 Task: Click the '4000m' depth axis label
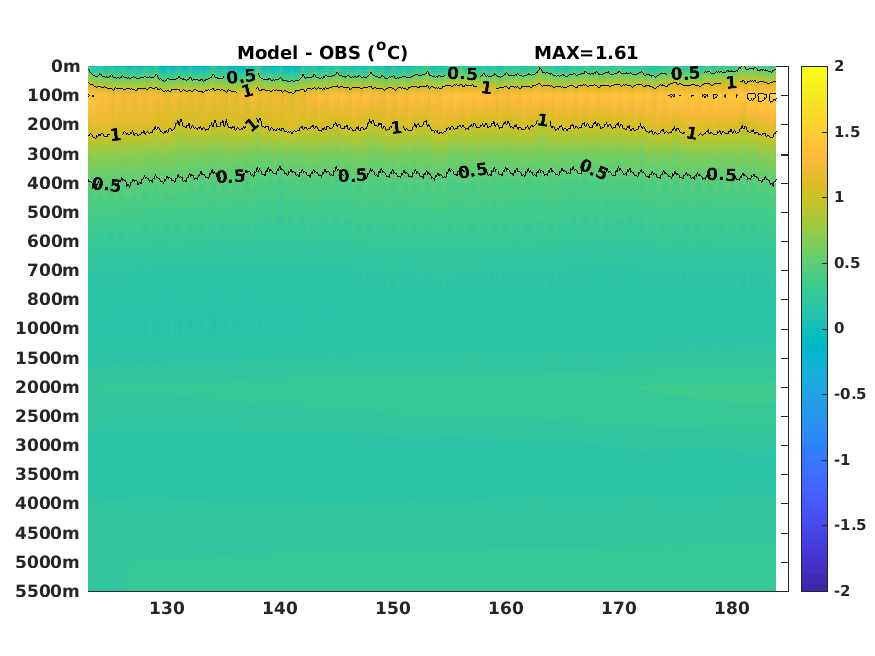48,503
